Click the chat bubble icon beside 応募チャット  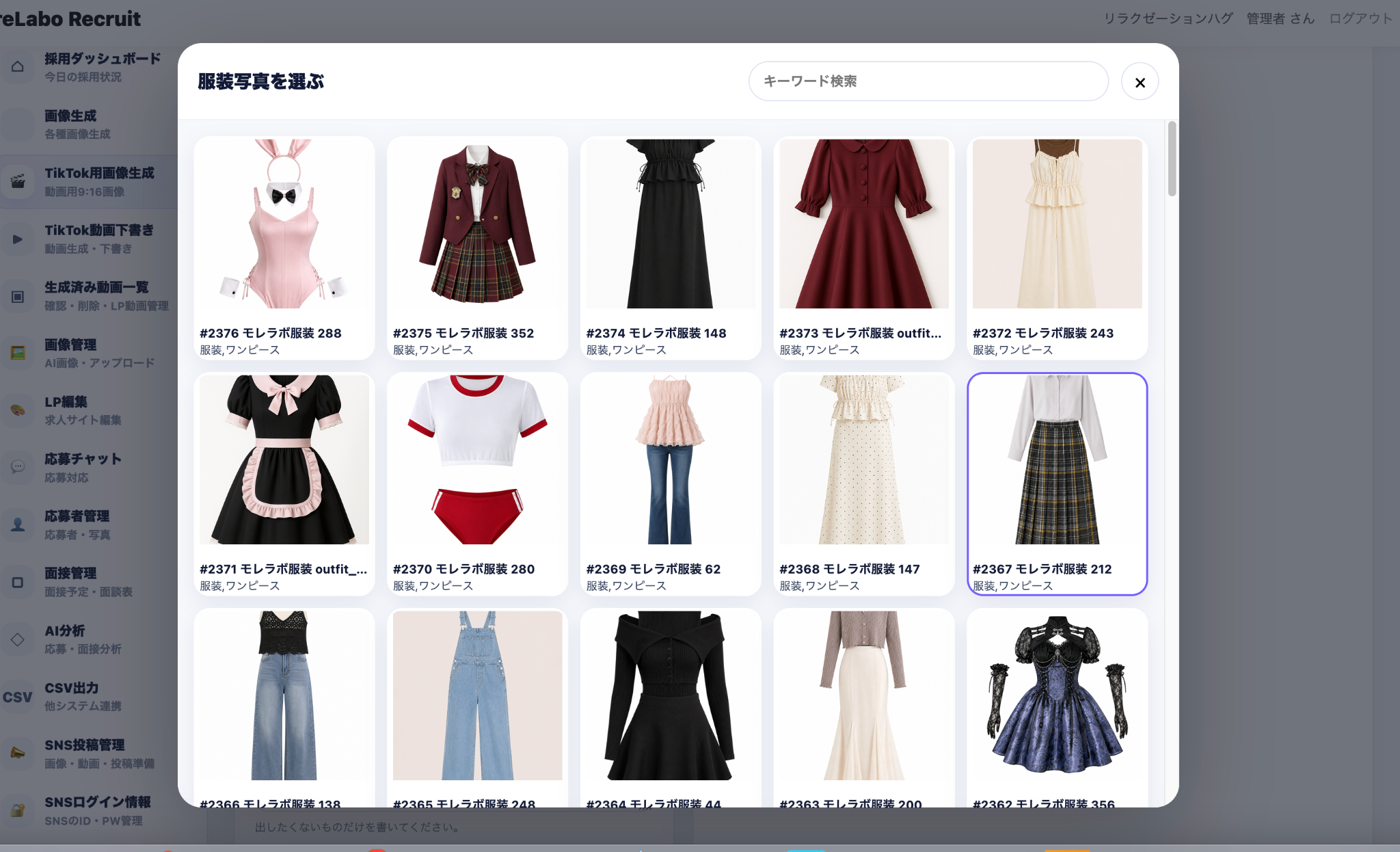[18, 467]
